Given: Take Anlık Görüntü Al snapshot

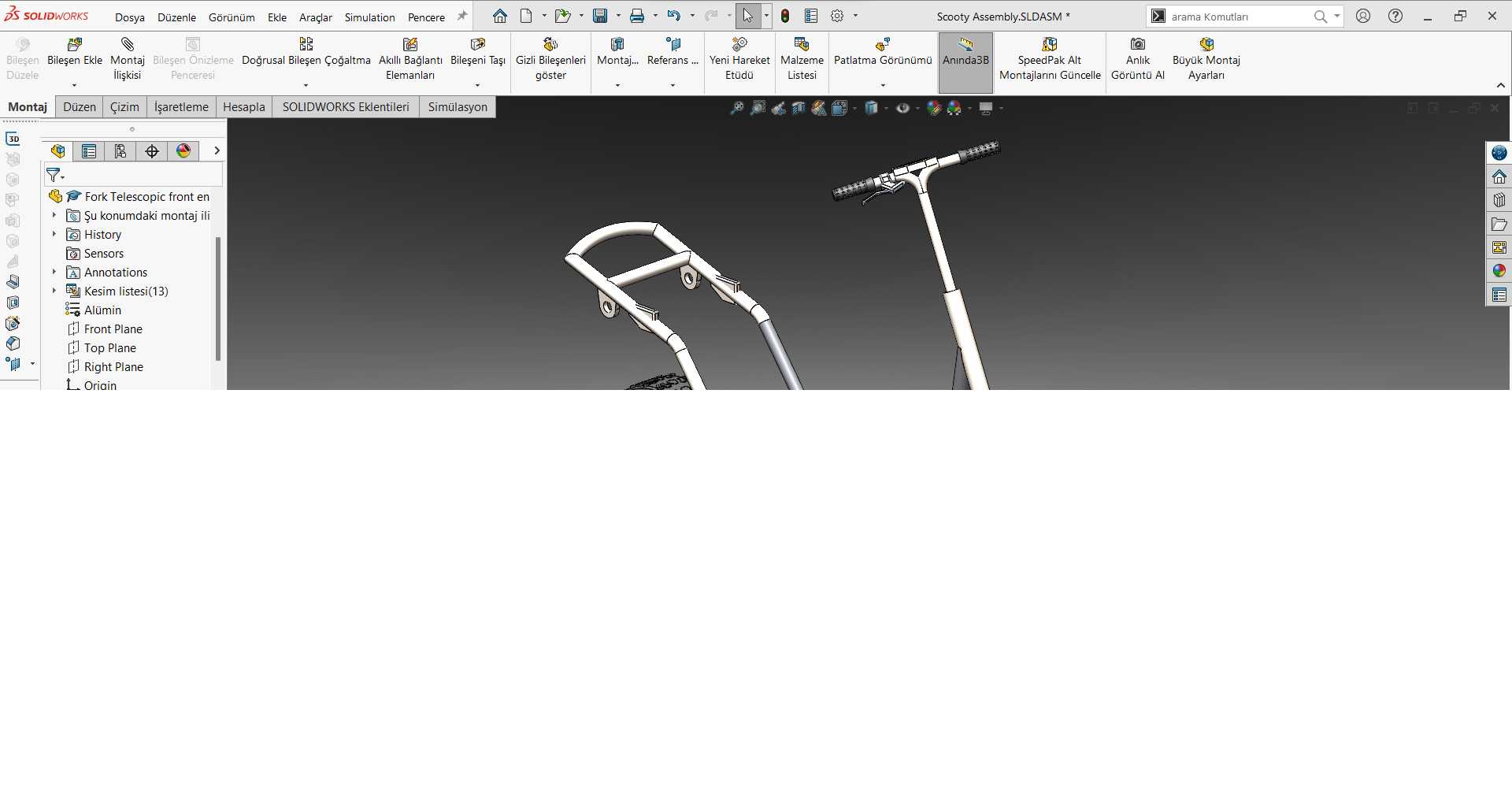Looking at the screenshot, I should [1138, 59].
